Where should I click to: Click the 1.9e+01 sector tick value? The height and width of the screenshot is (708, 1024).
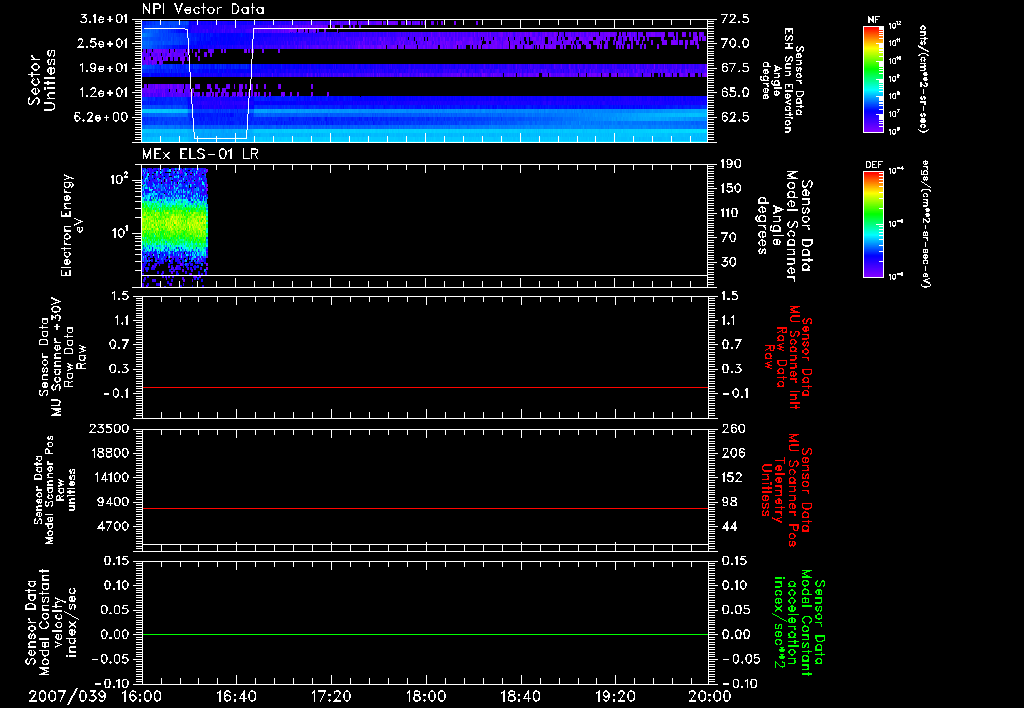click(x=104, y=68)
